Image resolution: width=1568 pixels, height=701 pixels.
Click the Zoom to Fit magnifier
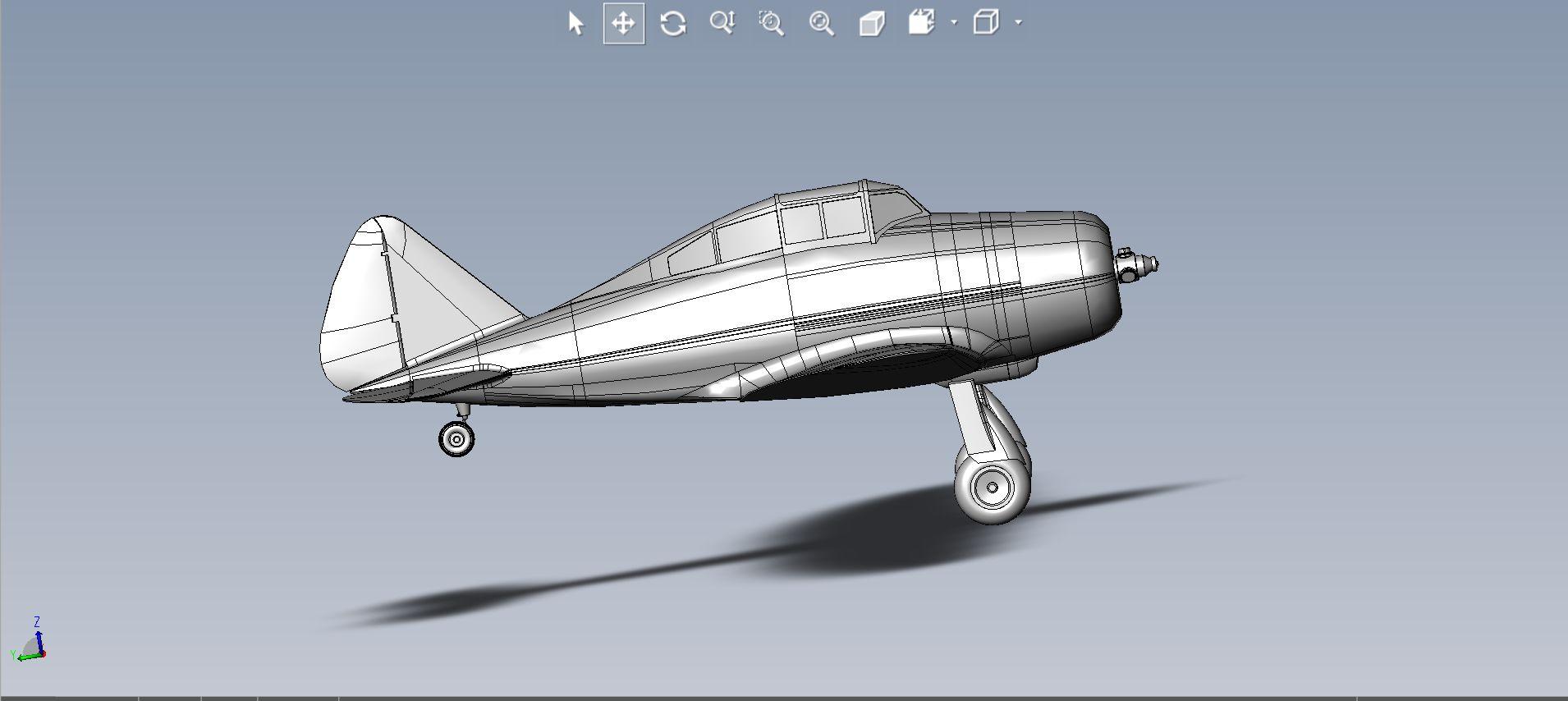point(822,23)
